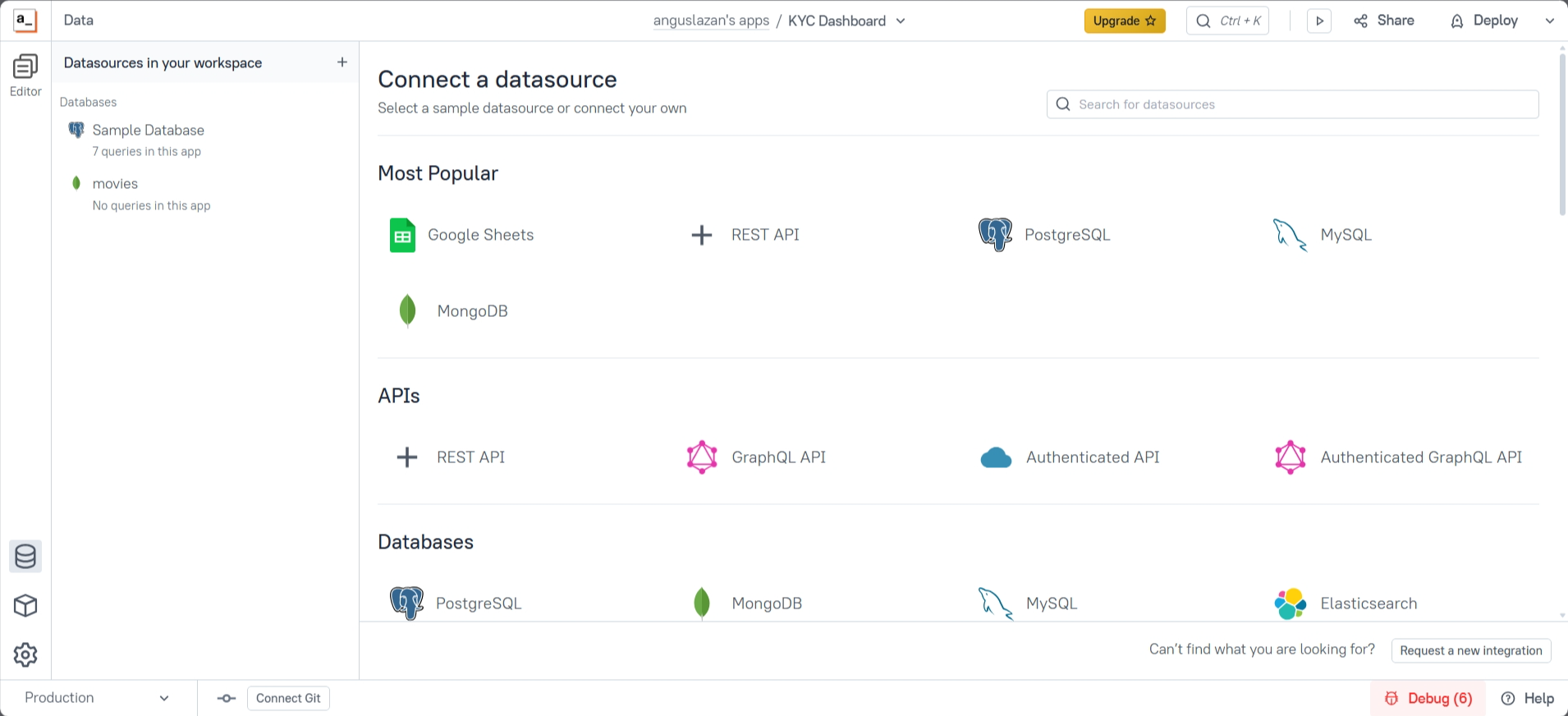1568x716 pixels.
Task: Choose PostgreSQL in Databases section
Action: (456, 604)
